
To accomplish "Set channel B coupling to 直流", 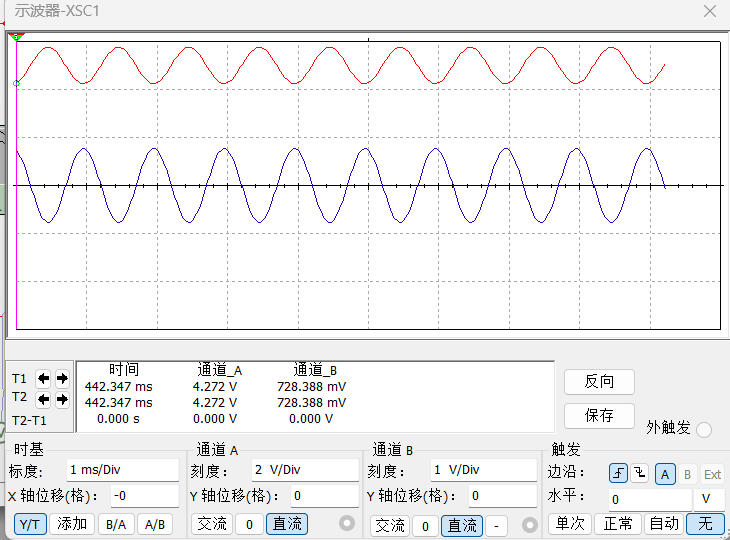I will pos(462,526).
